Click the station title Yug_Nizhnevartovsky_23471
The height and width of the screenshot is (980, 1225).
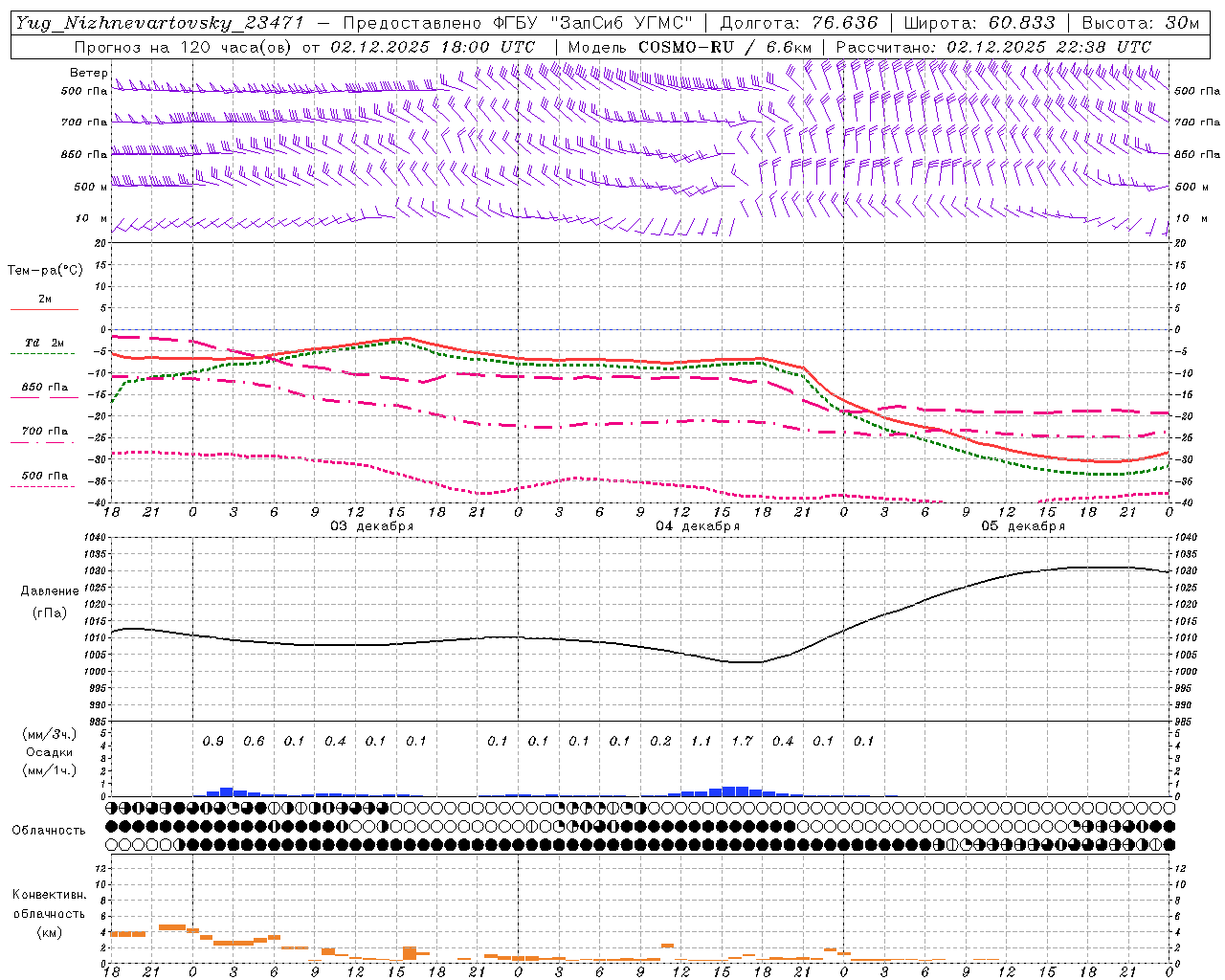pyautogui.click(x=160, y=23)
